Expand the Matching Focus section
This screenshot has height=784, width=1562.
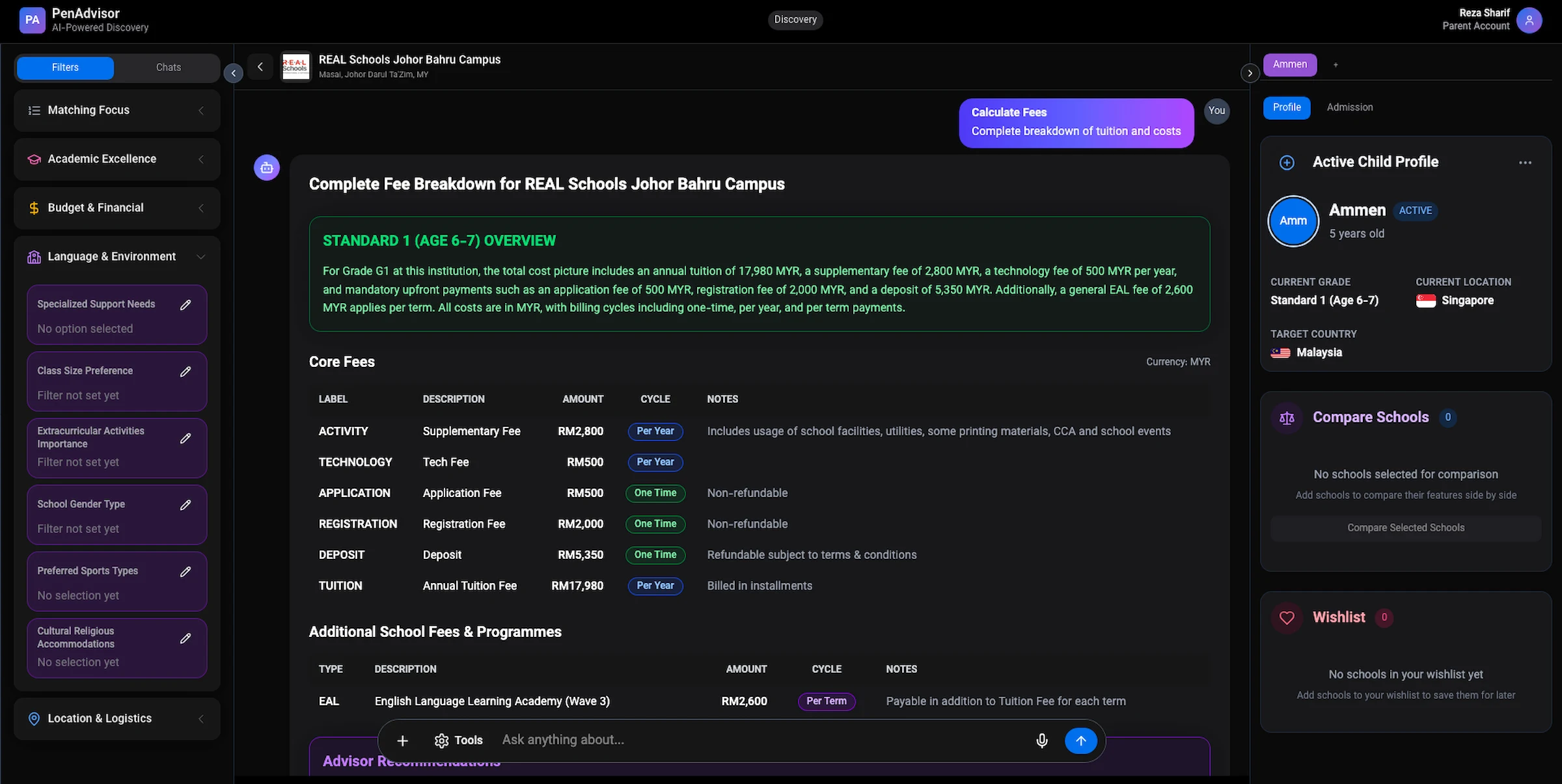point(117,111)
